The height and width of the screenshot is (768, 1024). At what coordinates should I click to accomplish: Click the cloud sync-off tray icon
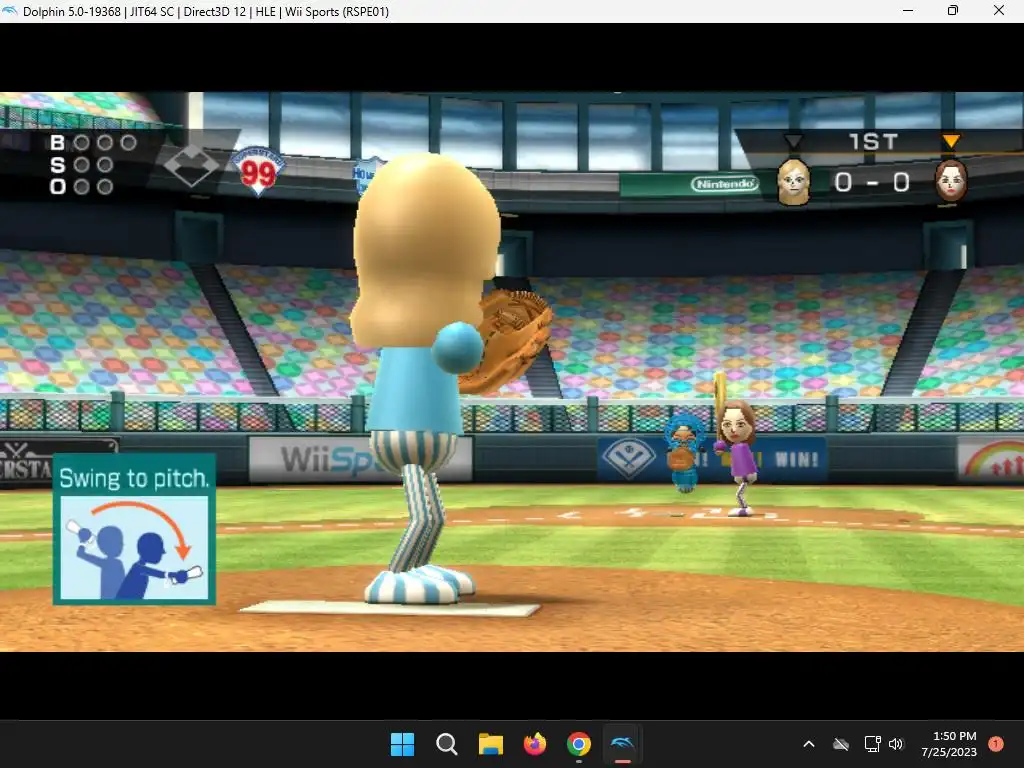(x=841, y=744)
